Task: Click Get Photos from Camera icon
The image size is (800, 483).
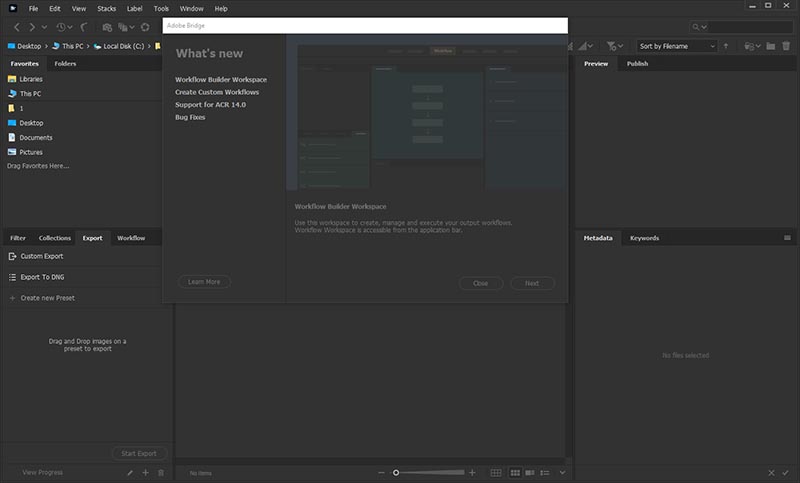Action: coord(107,27)
